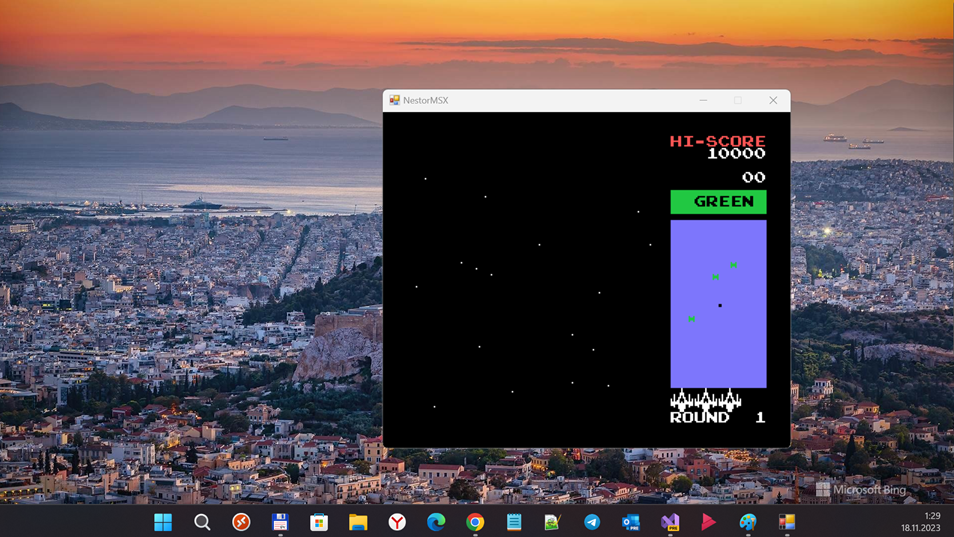Open Notepad from taskbar

(x=514, y=522)
